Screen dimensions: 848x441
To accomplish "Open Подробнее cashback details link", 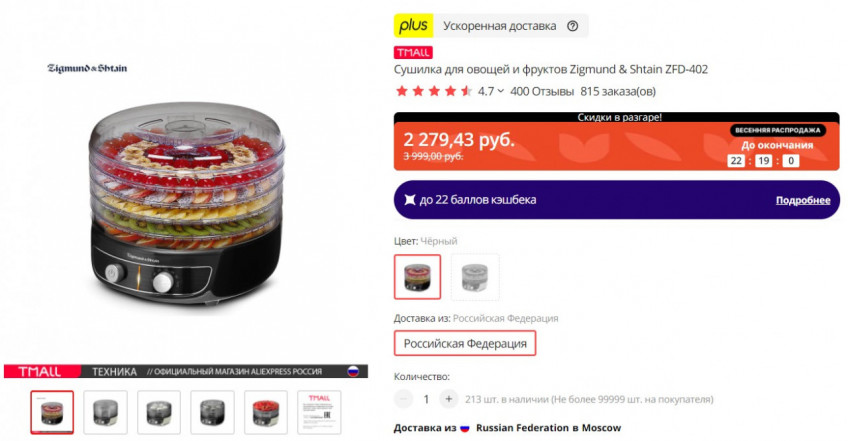I will 803,200.
